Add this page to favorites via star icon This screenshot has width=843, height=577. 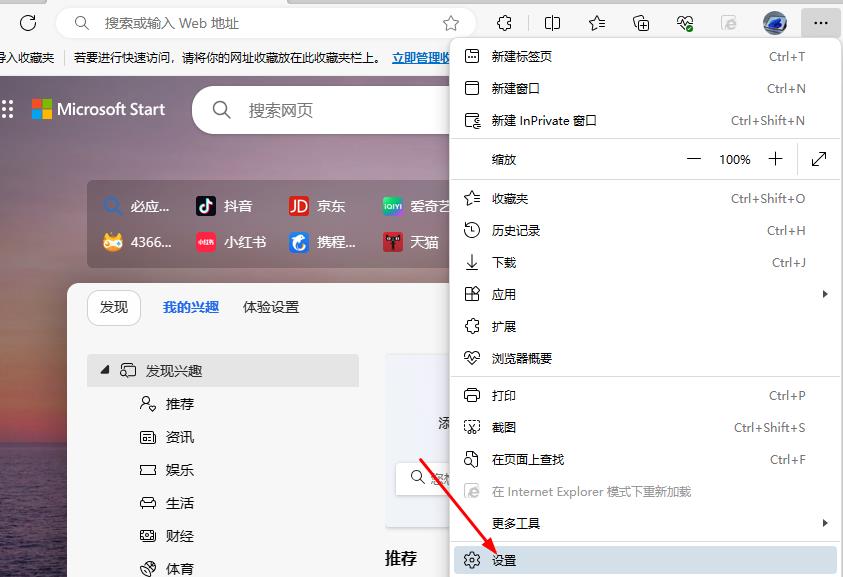click(451, 23)
